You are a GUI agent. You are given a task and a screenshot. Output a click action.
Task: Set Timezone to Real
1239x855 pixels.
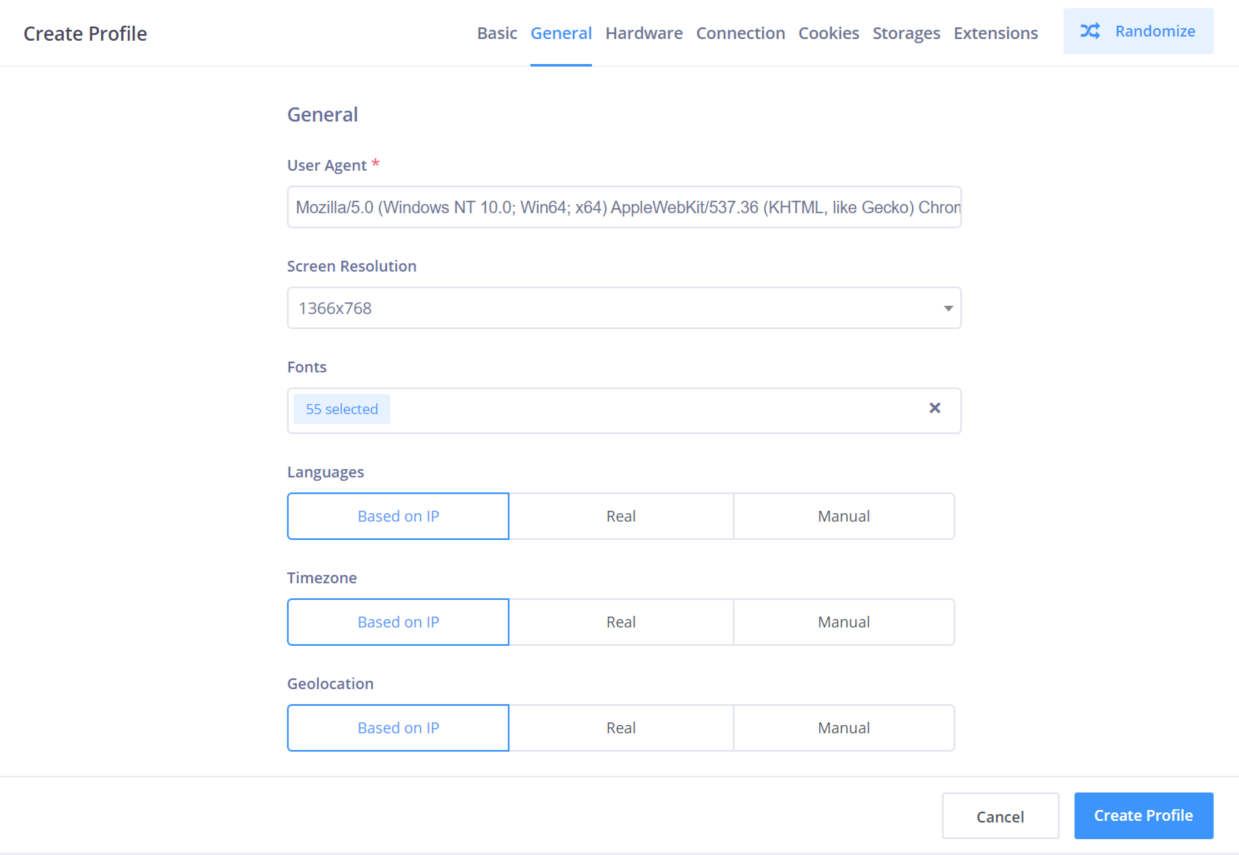click(x=621, y=622)
